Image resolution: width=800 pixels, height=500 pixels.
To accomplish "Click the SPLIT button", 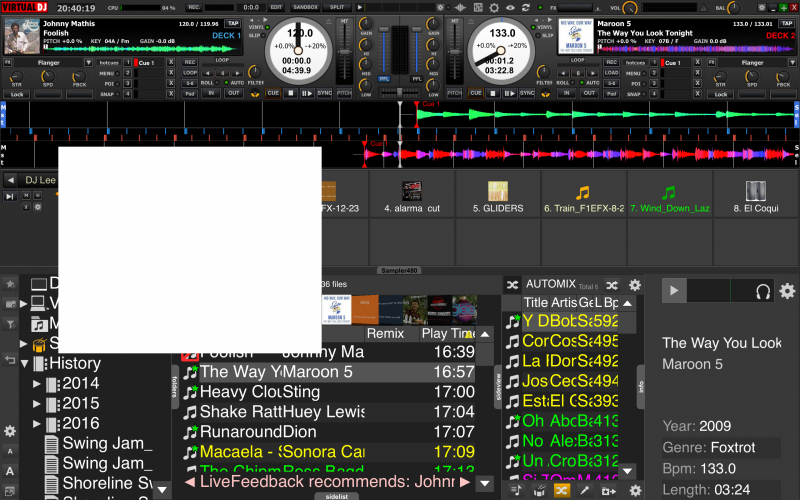I will [x=337, y=7].
